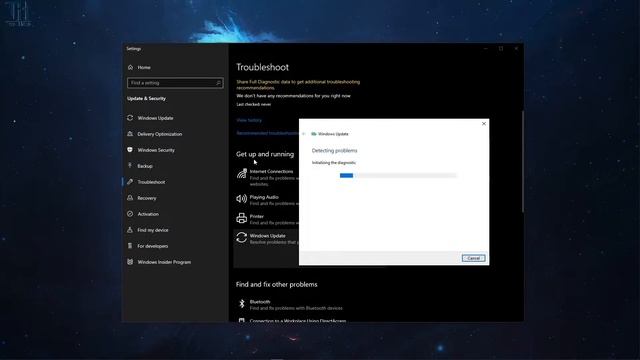
Task: Click the Windows Update icon in dialog header
Action: [314, 134]
